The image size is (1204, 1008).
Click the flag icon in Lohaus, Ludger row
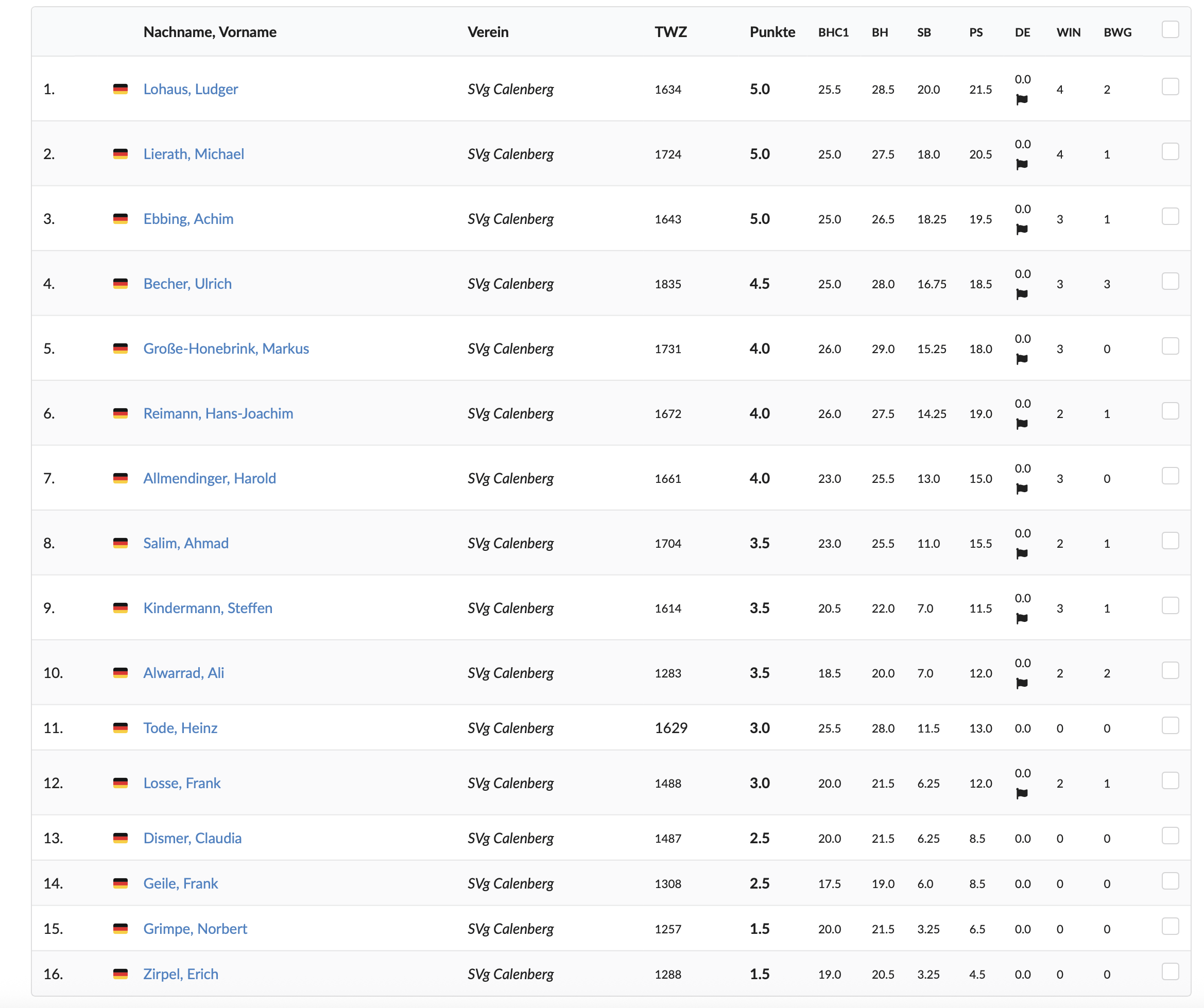coord(1022,100)
